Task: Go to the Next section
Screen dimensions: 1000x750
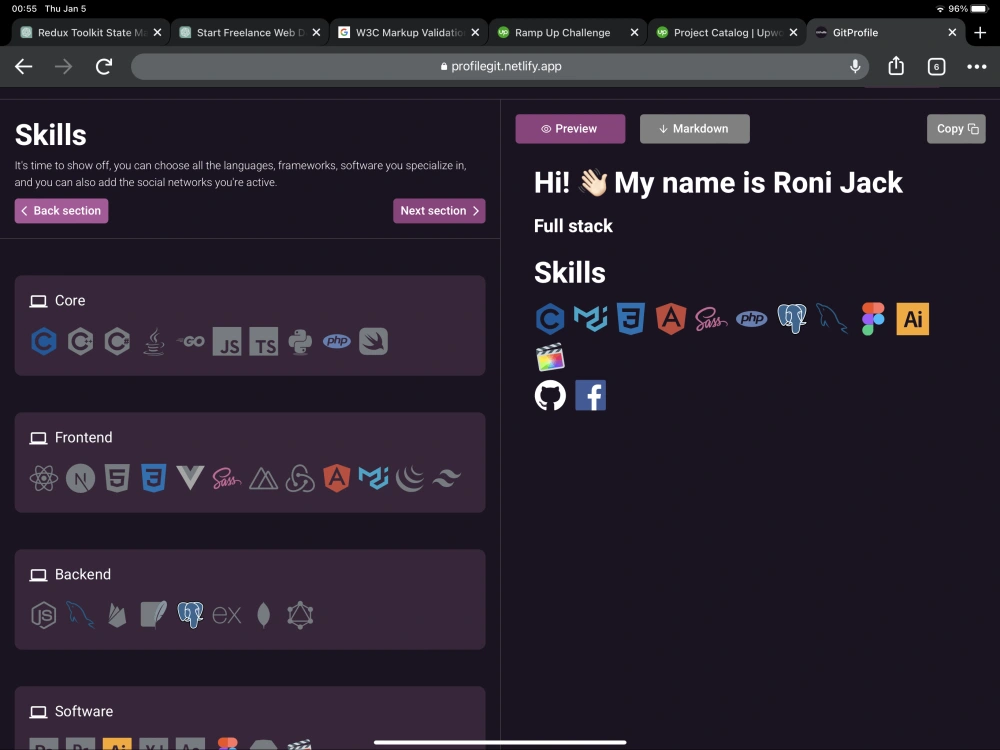Action: [x=439, y=211]
